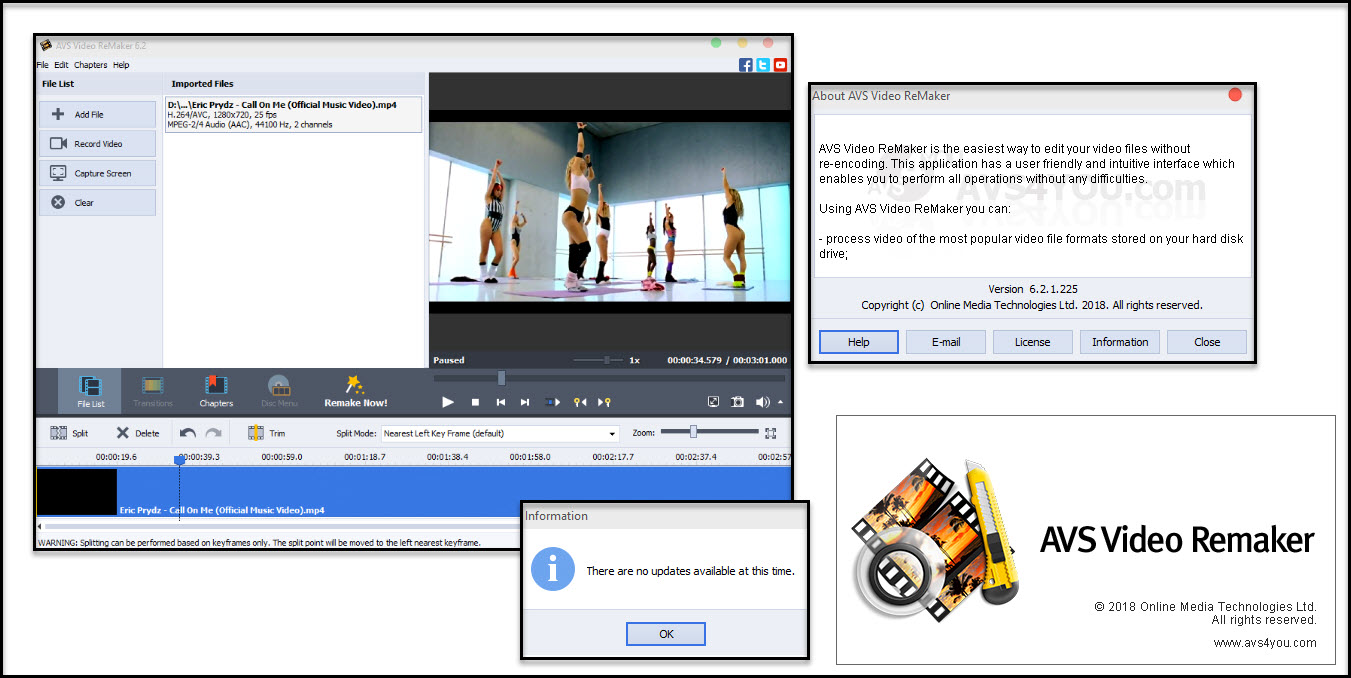Click the 00:00:34.579 current time readout
Image resolution: width=1351 pixels, height=678 pixels.
[694, 360]
